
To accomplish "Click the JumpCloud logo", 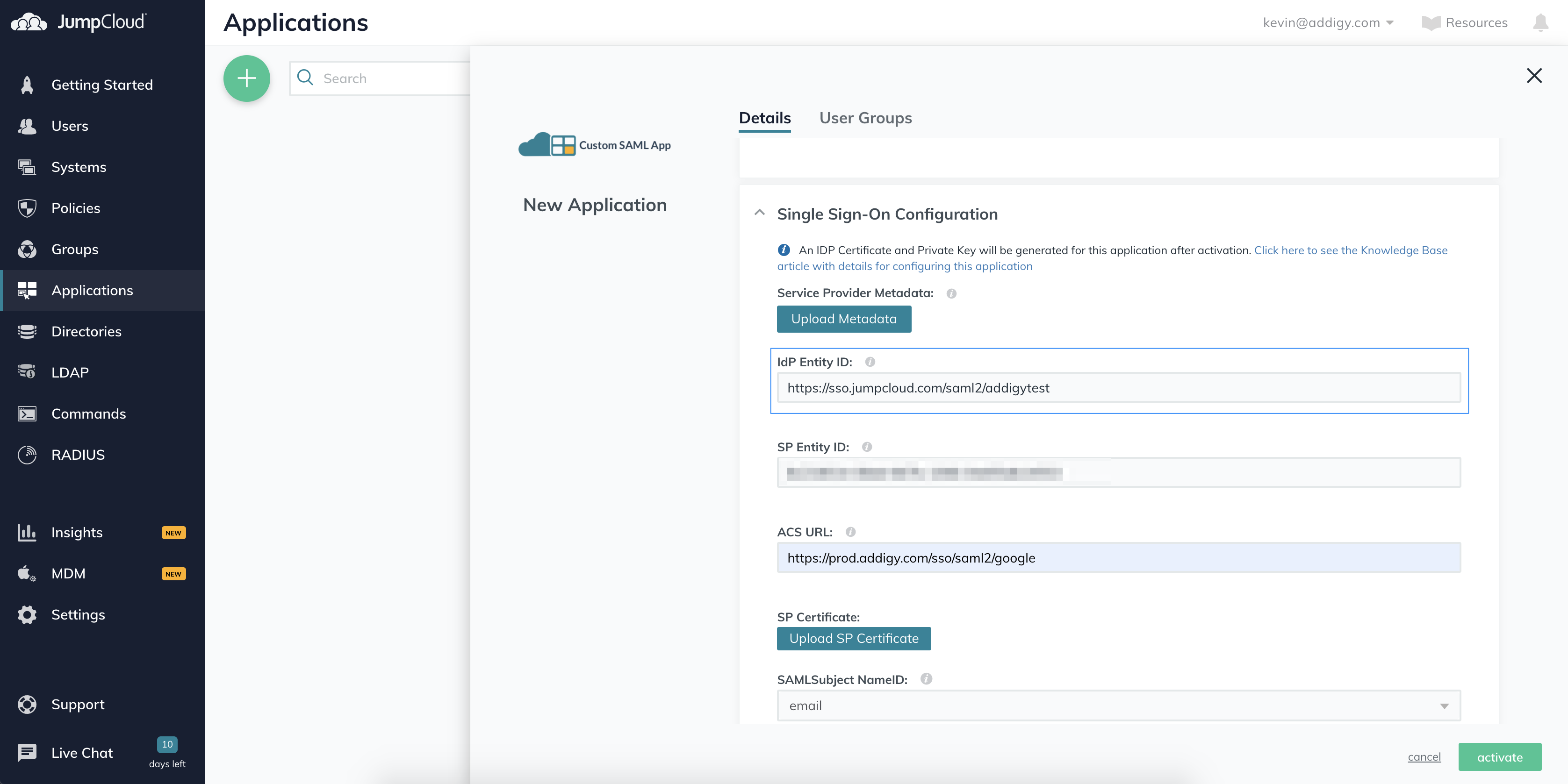I will [79, 22].
